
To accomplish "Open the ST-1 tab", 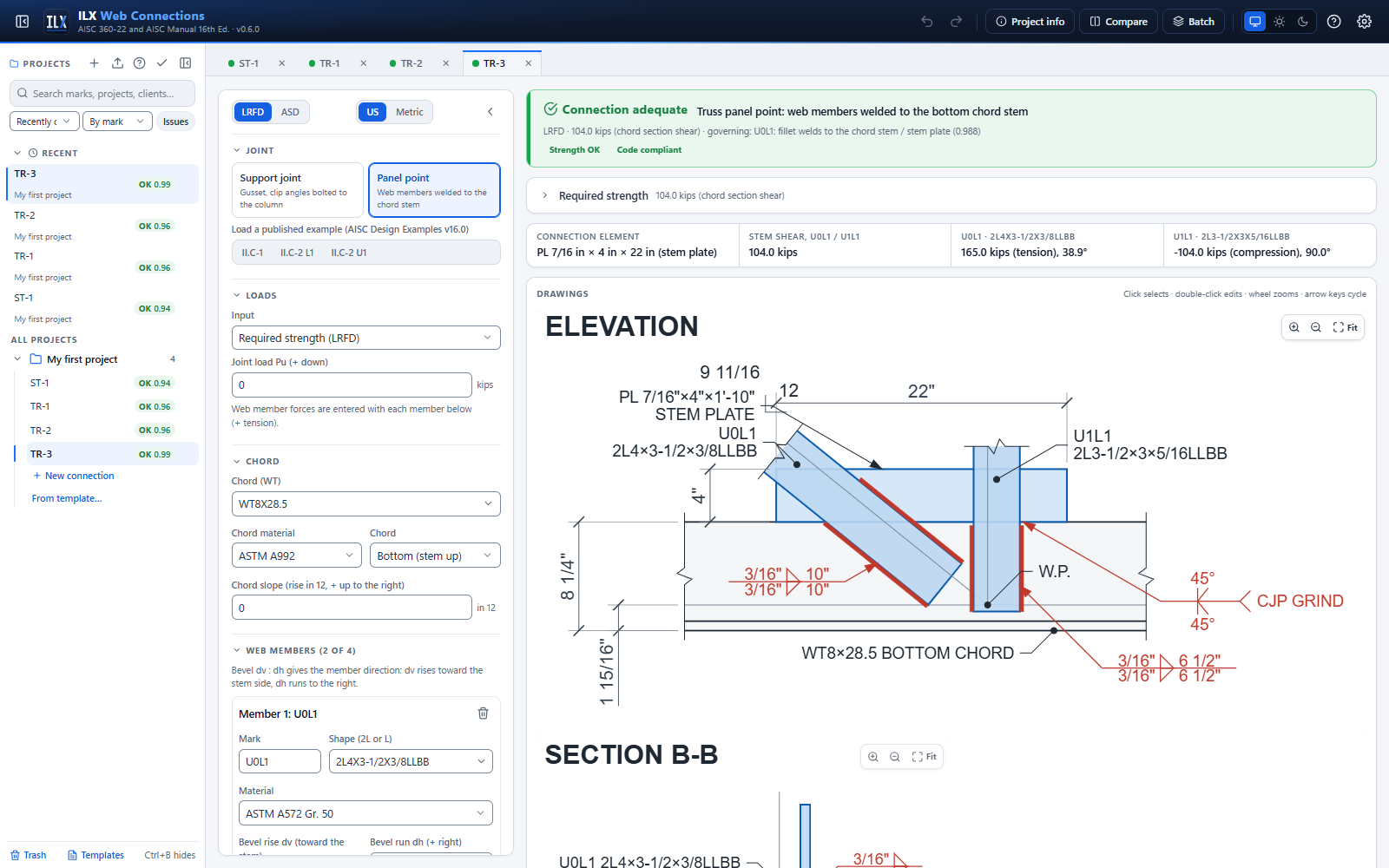I will coord(248,63).
